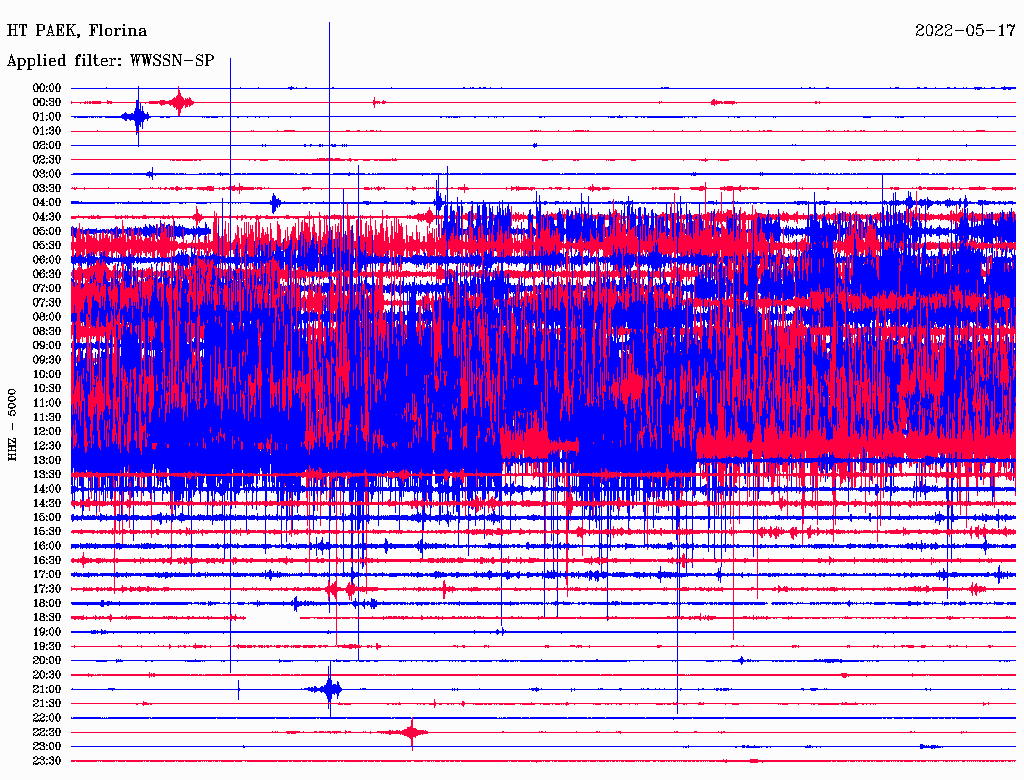Image resolution: width=1024 pixels, height=780 pixels.
Task: Click the red seismic event on 22:30 trace
Action: [412, 732]
